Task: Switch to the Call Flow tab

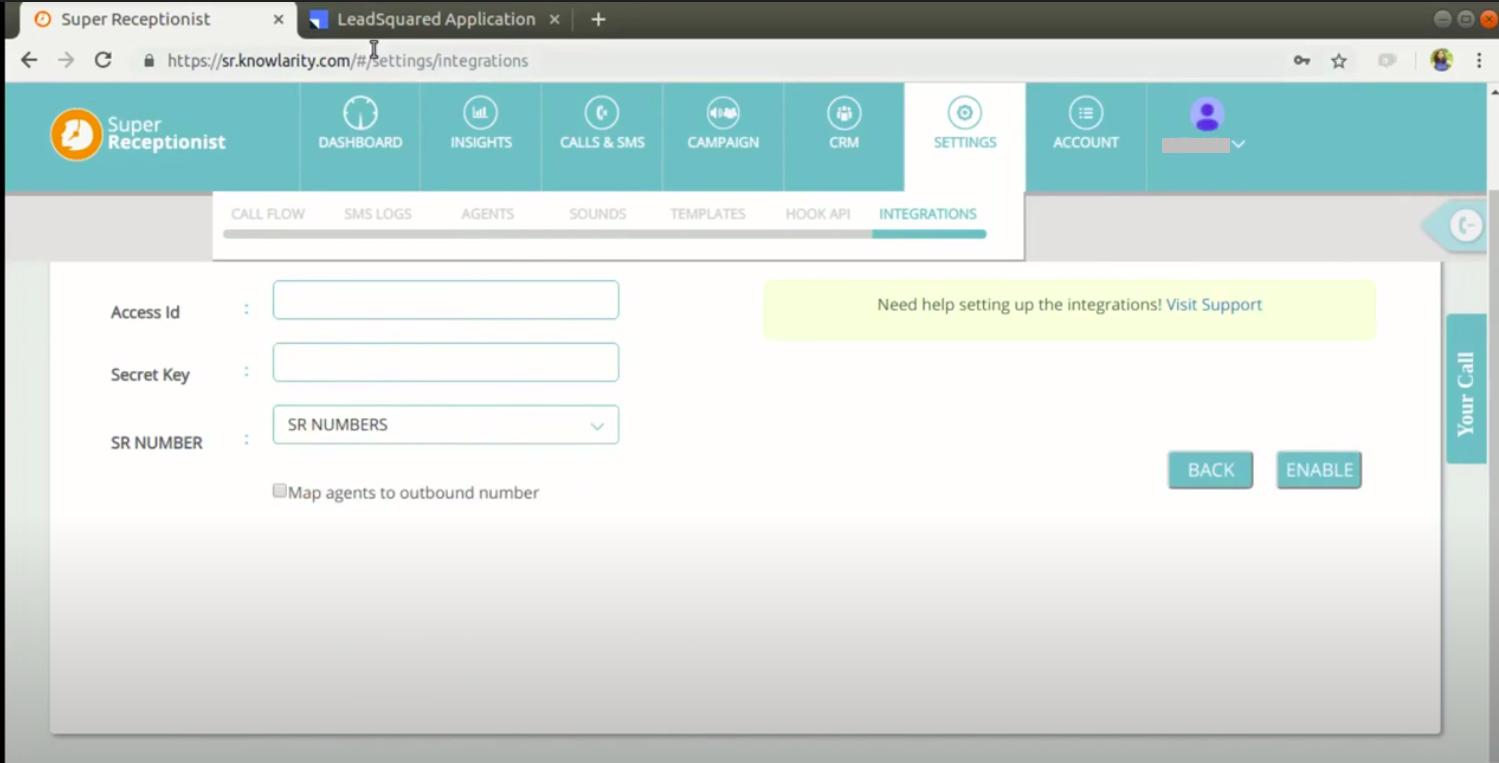Action: [x=268, y=214]
